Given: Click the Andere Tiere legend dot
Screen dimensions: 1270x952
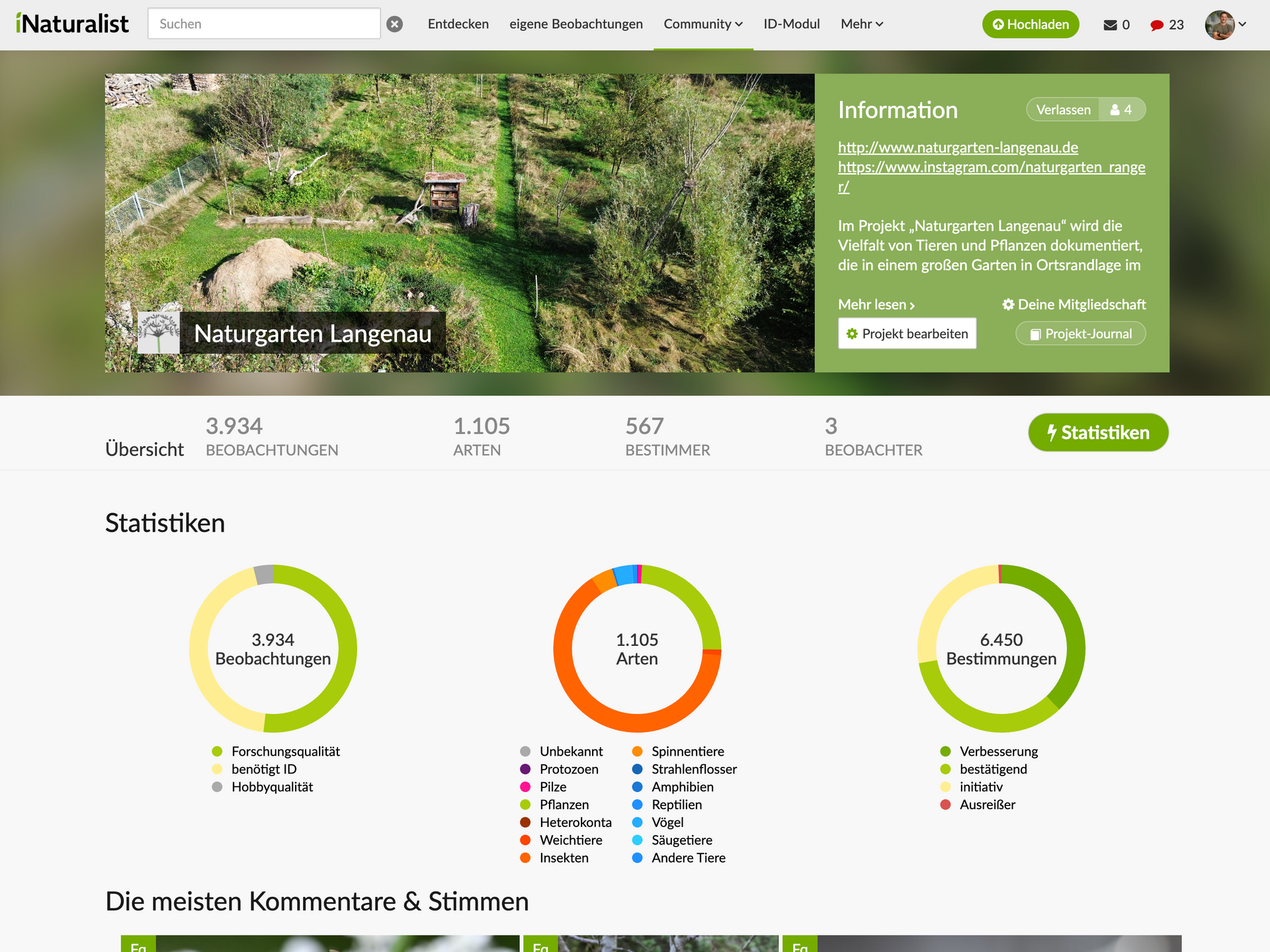Looking at the screenshot, I should 637,858.
